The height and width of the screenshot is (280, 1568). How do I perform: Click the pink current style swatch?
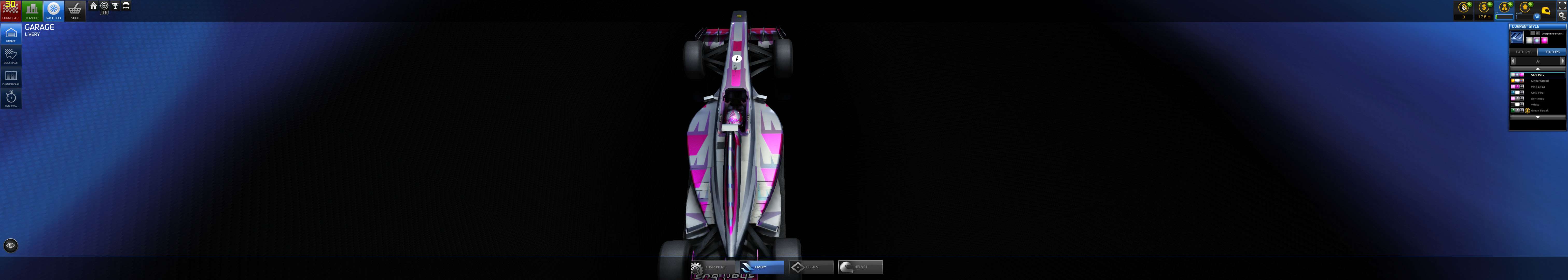point(1544,40)
